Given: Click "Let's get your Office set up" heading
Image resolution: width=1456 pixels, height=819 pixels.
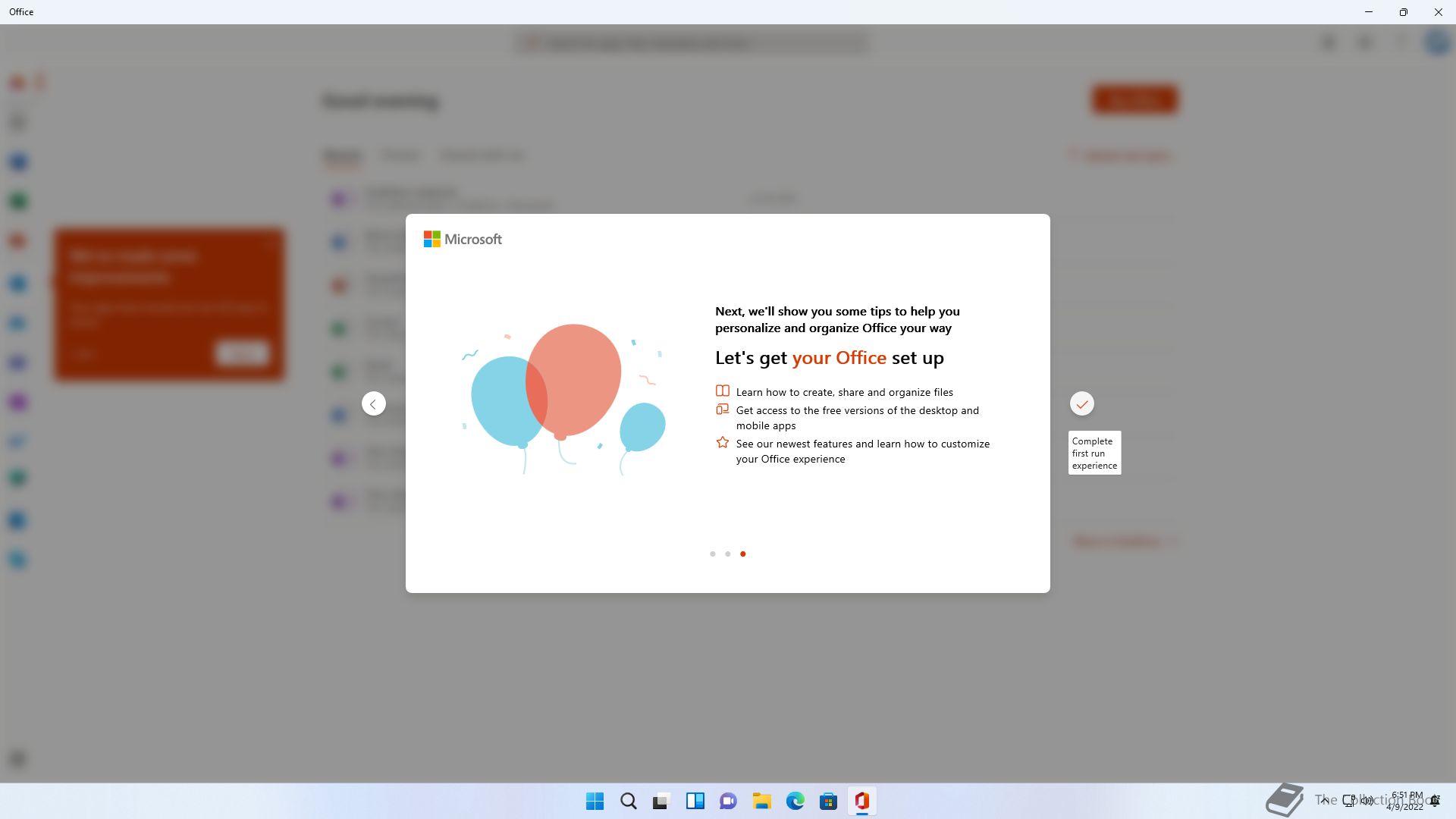Looking at the screenshot, I should [x=830, y=358].
